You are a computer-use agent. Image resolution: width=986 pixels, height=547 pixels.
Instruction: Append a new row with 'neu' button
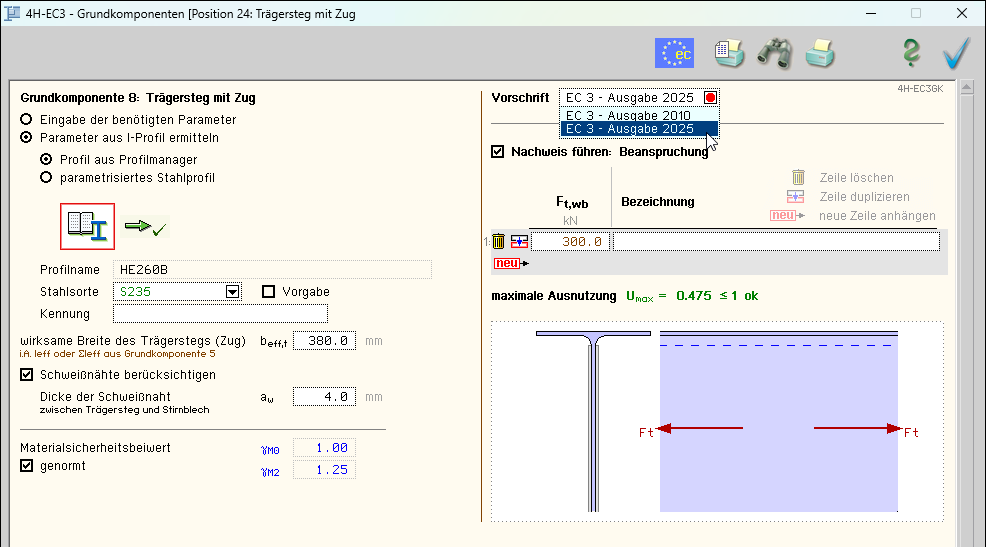pos(509,263)
